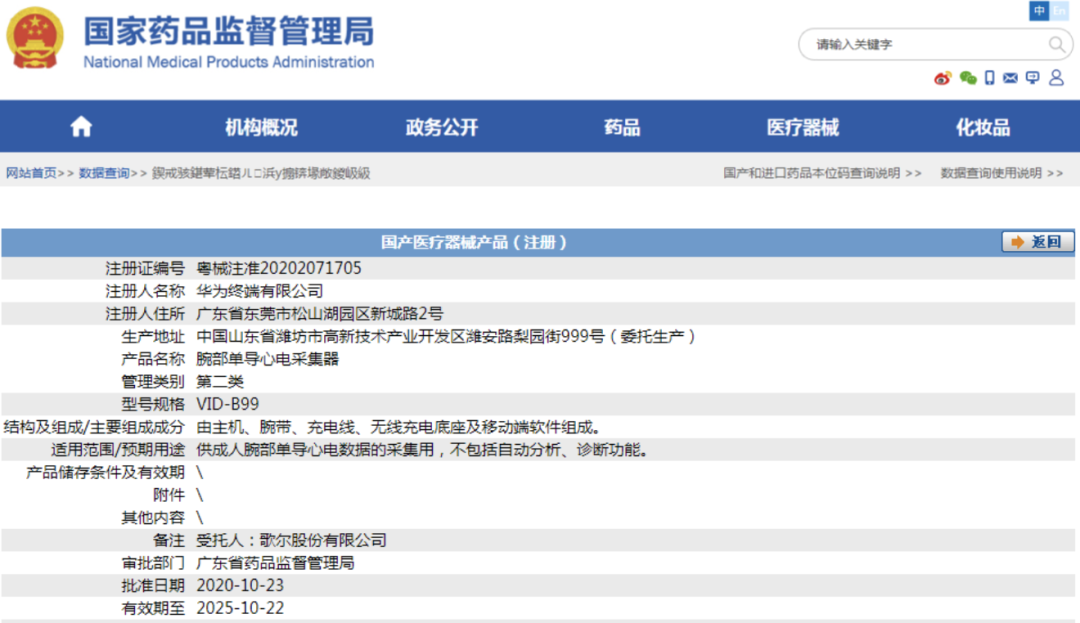Select the 中 Chinese language option
This screenshot has width=1080, height=623.
pos(1038,11)
